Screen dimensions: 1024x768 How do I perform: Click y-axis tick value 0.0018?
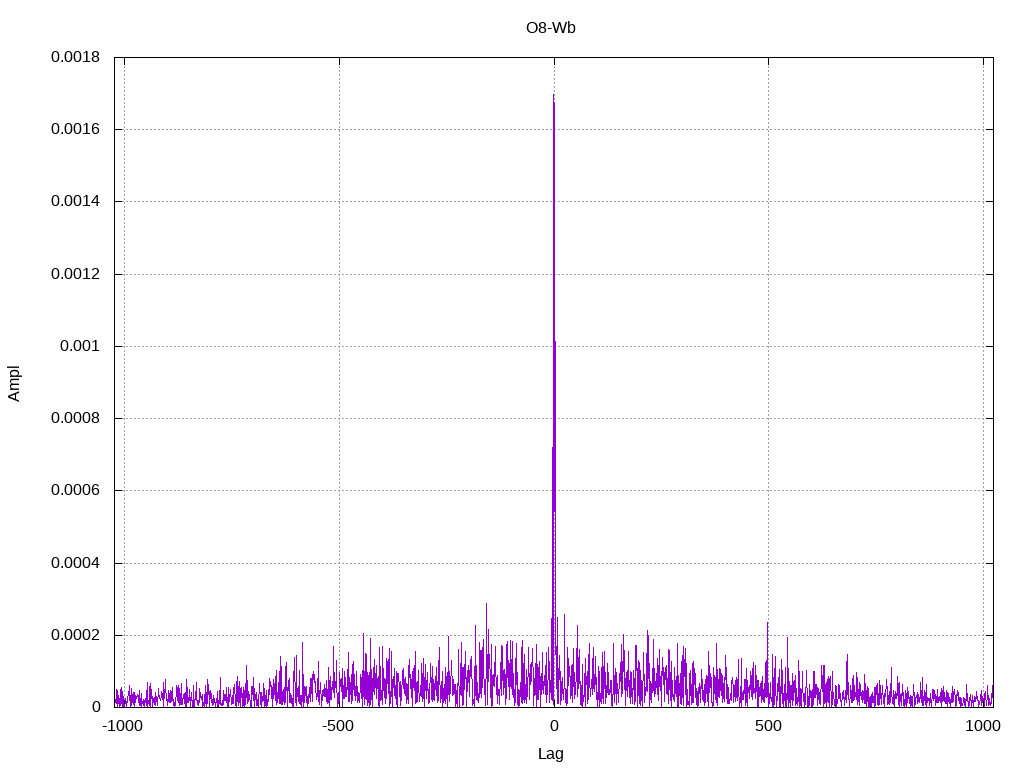click(x=75, y=57)
